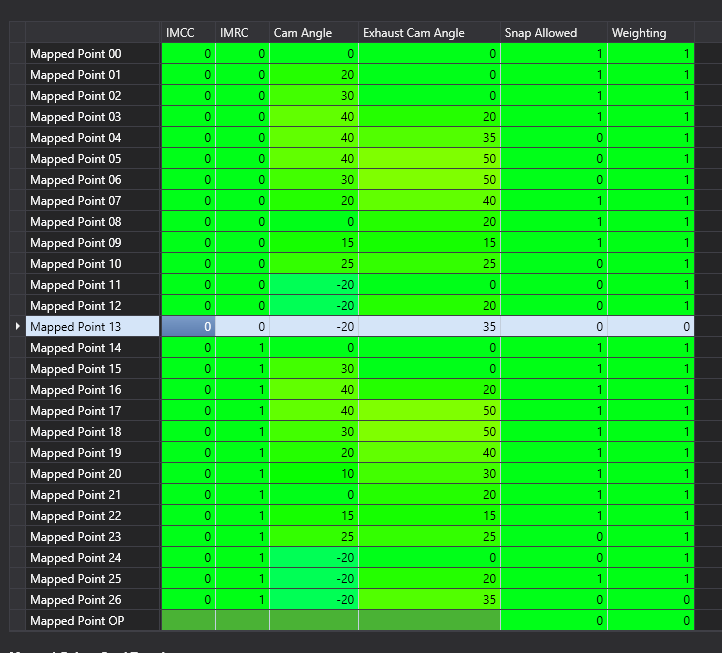Select the Mapped Point 10 row label
This screenshot has width=722, height=653.
tap(93, 264)
